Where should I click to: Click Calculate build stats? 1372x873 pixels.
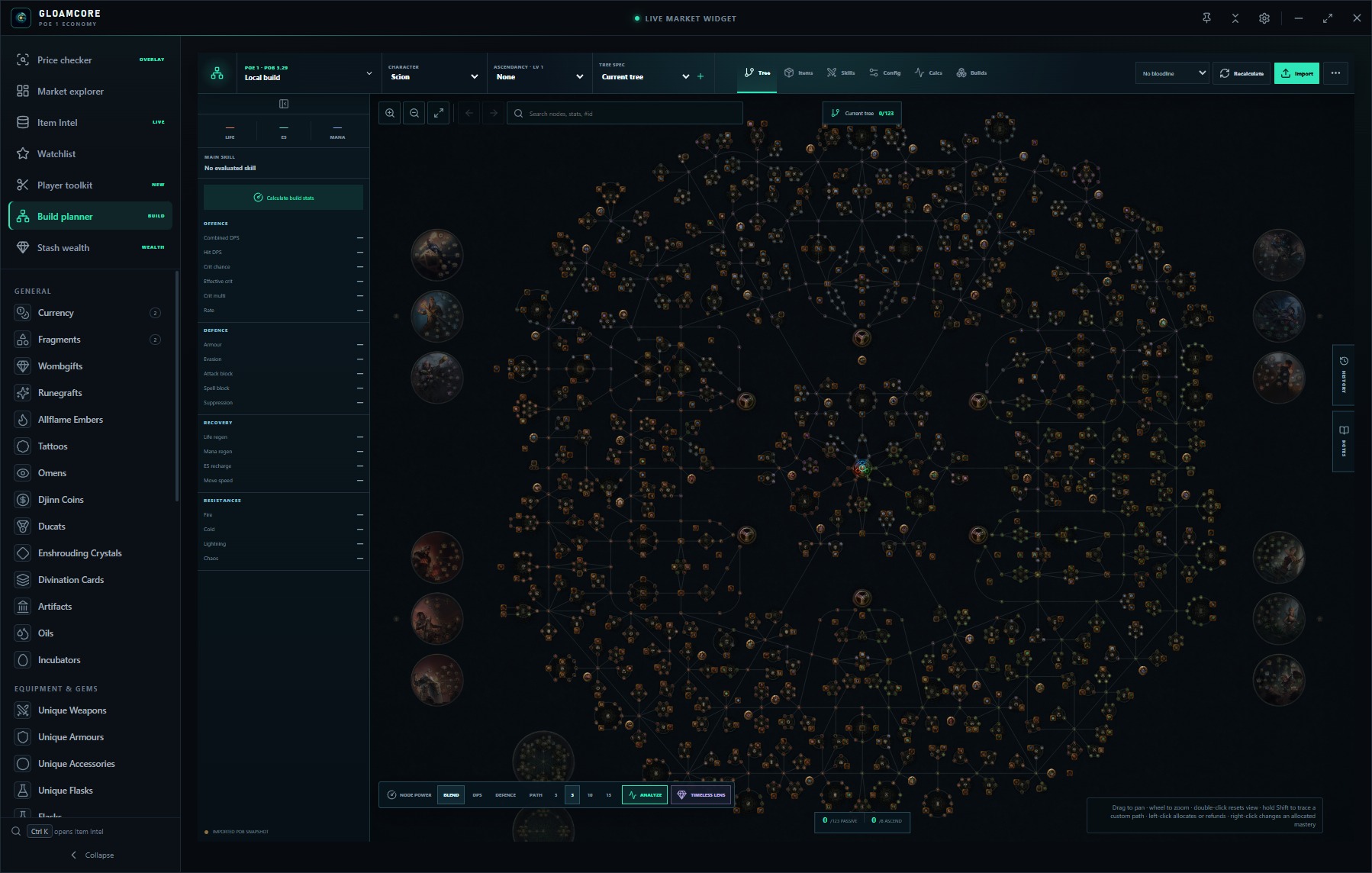click(x=283, y=198)
